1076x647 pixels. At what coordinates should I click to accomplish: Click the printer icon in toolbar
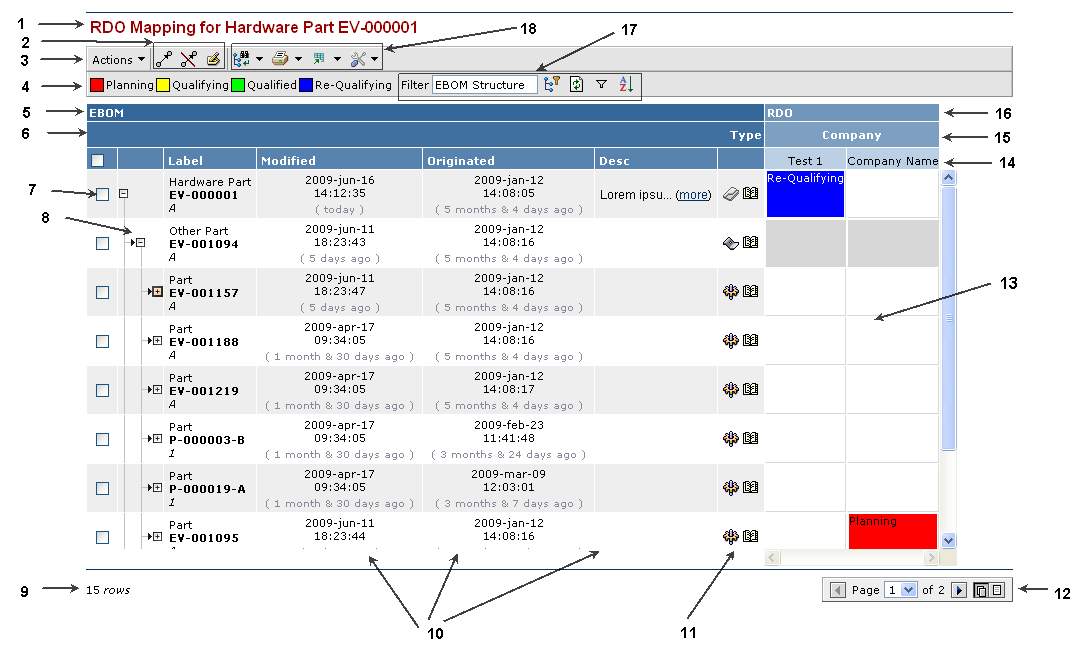coord(280,60)
